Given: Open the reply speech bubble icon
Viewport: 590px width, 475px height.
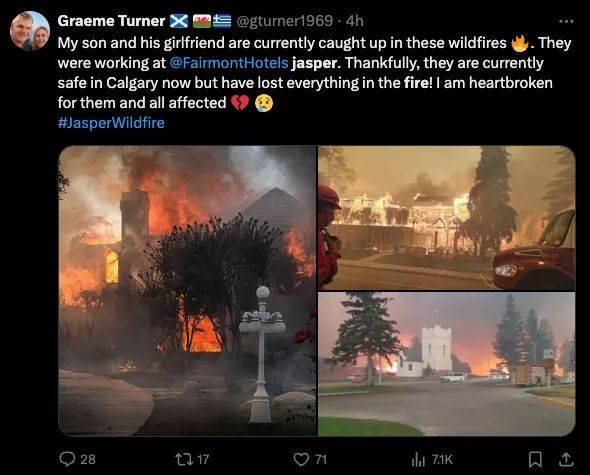Looking at the screenshot, I should pos(68,459).
